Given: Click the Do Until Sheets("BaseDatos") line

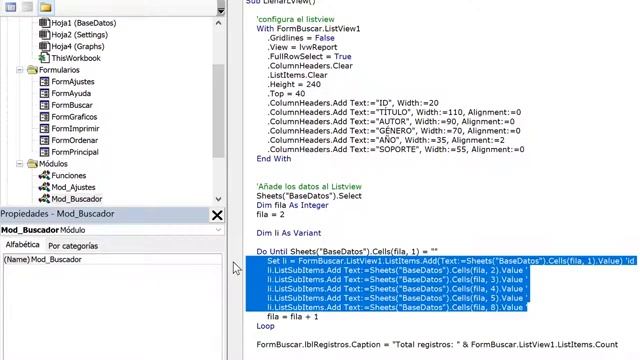Looking at the screenshot, I should tap(347, 251).
